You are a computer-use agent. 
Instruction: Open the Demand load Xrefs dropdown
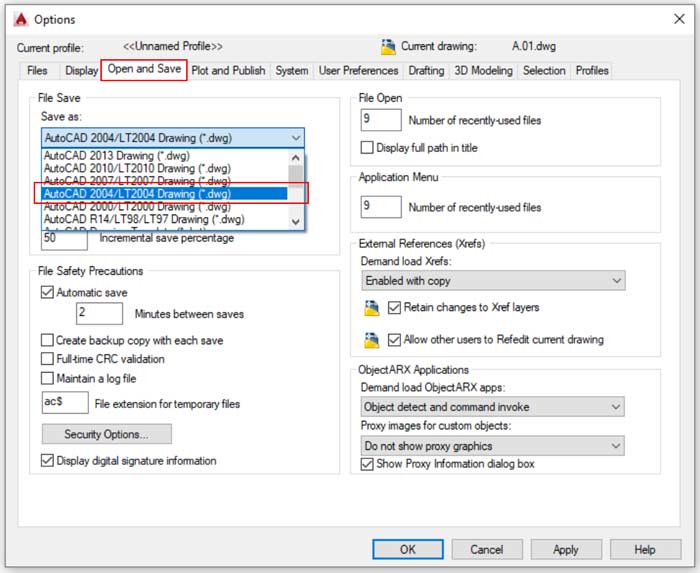(x=493, y=281)
